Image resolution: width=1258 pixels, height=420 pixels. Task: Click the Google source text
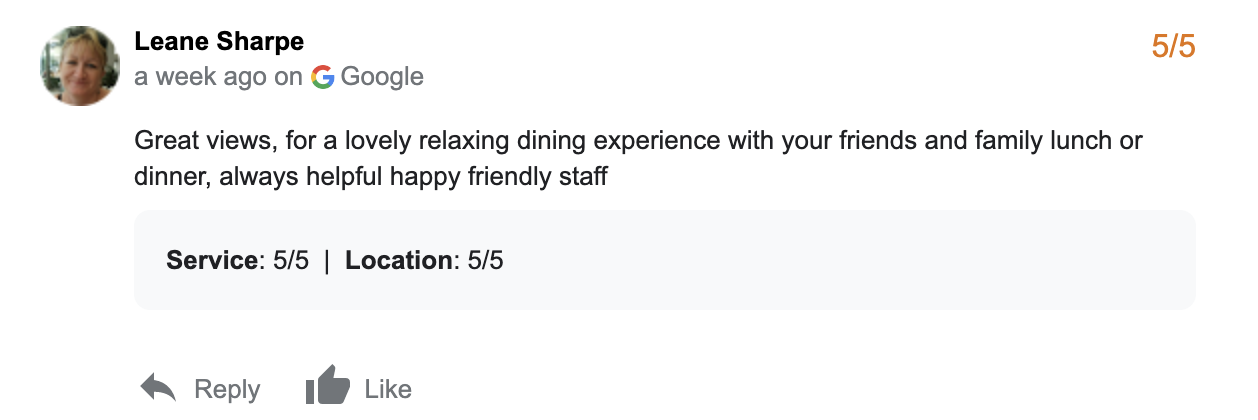[x=382, y=77]
